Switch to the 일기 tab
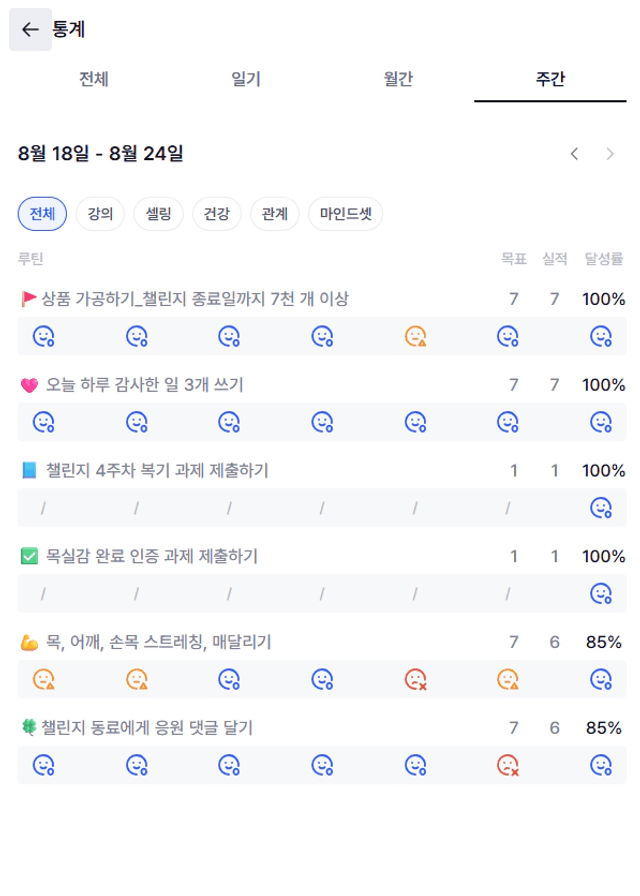The width and height of the screenshot is (640, 896). pyautogui.click(x=246, y=79)
